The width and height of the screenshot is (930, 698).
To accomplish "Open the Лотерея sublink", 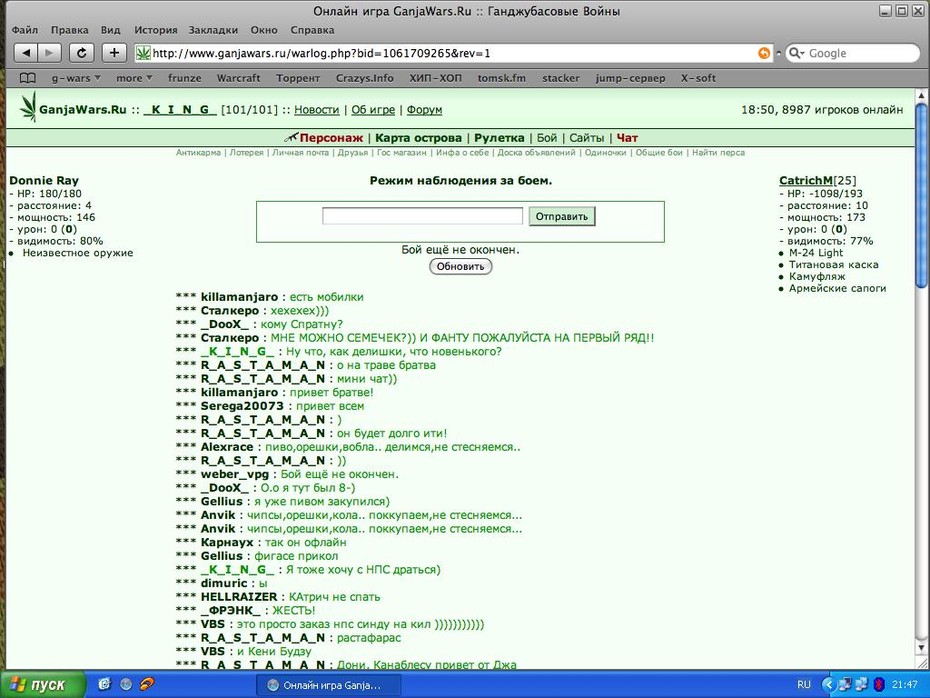I will click(246, 153).
